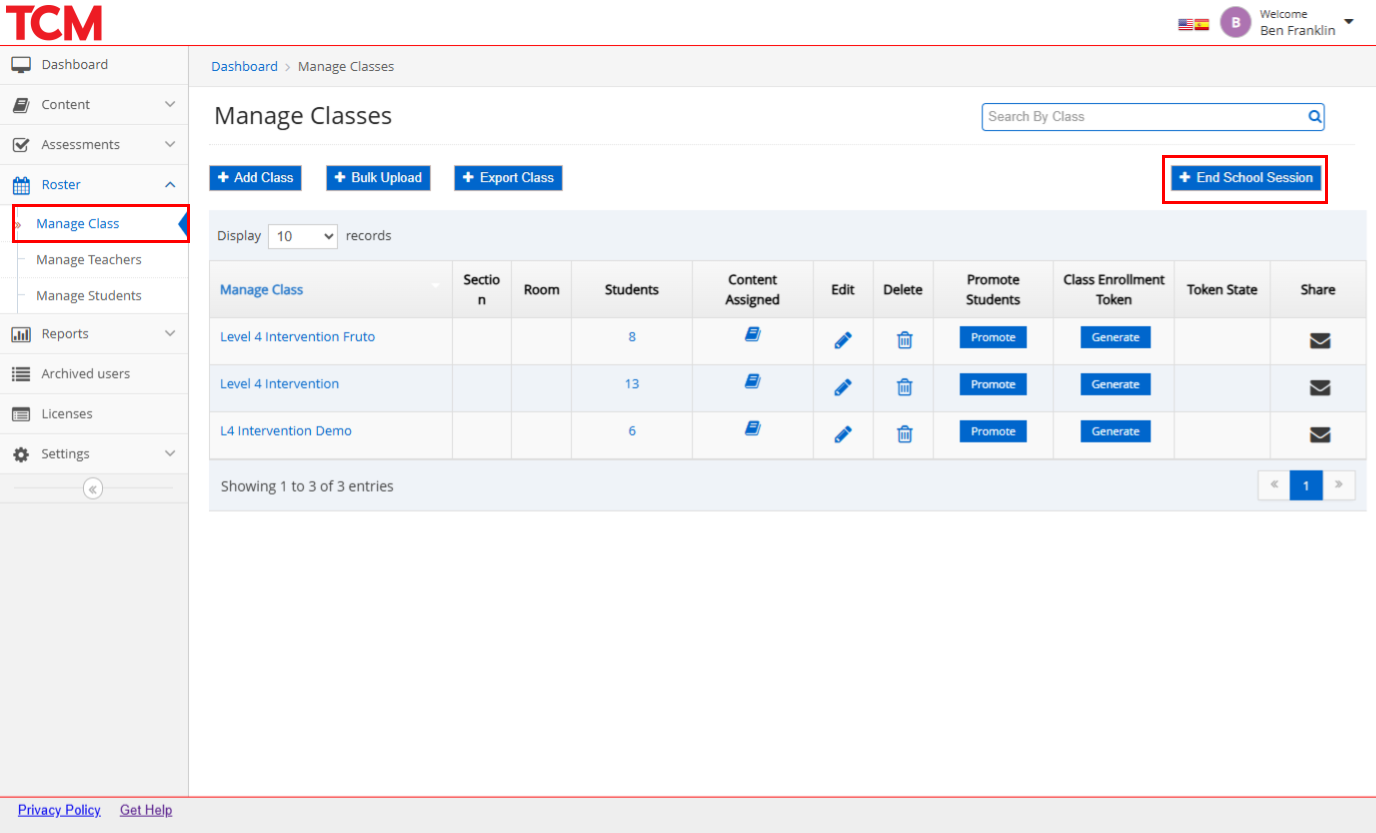Click the trash icon for Level 4 Intervention
This screenshot has width=1376, height=833.
pyautogui.click(x=904, y=387)
